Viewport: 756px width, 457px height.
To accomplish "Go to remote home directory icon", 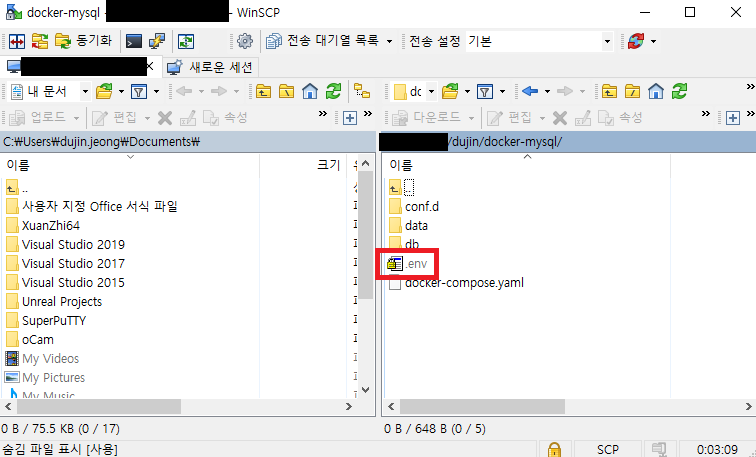I will (656, 91).
